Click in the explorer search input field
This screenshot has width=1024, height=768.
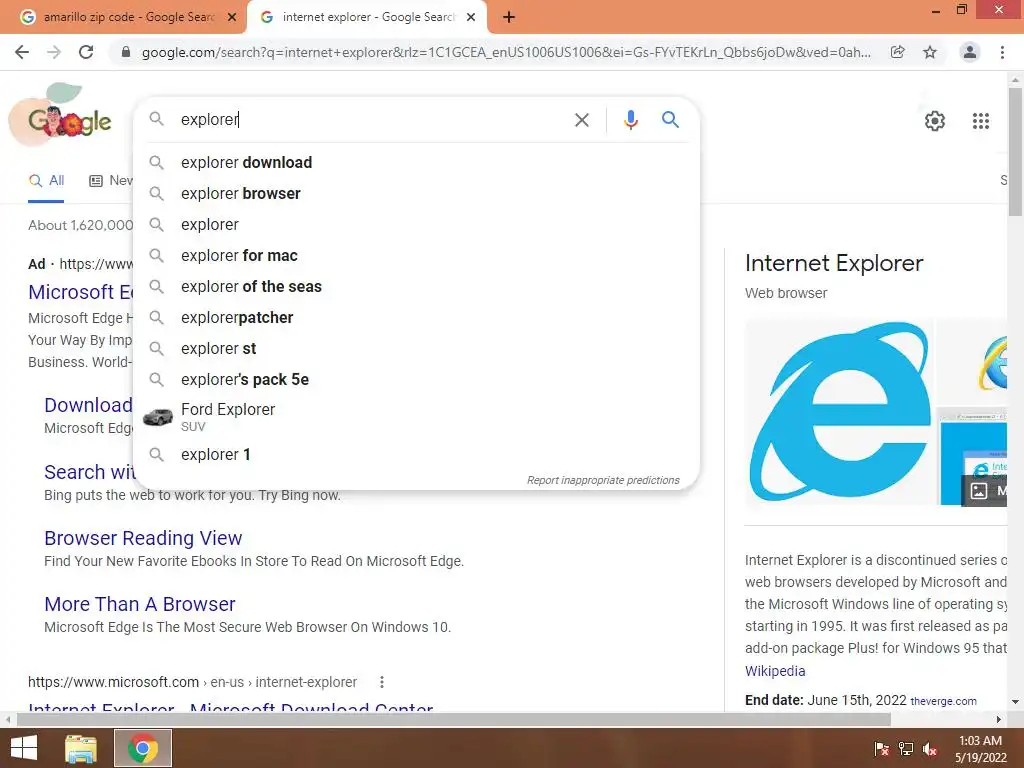(x=372, y=120)
